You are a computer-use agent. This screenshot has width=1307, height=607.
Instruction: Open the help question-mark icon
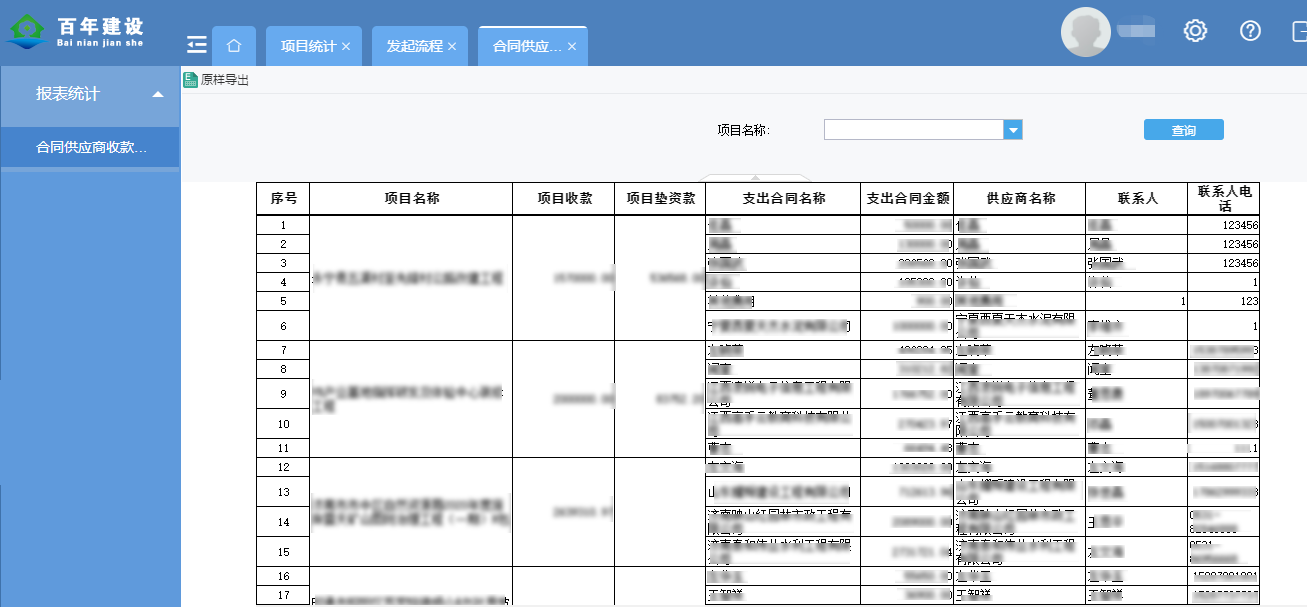[x=1250, y=31]
